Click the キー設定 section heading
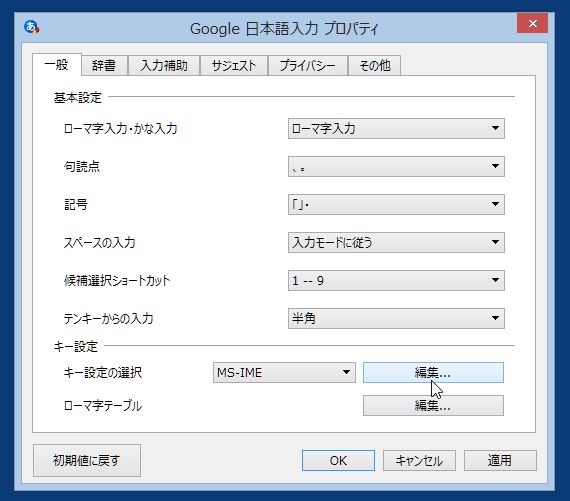570x501 pixels. point(76,346)
